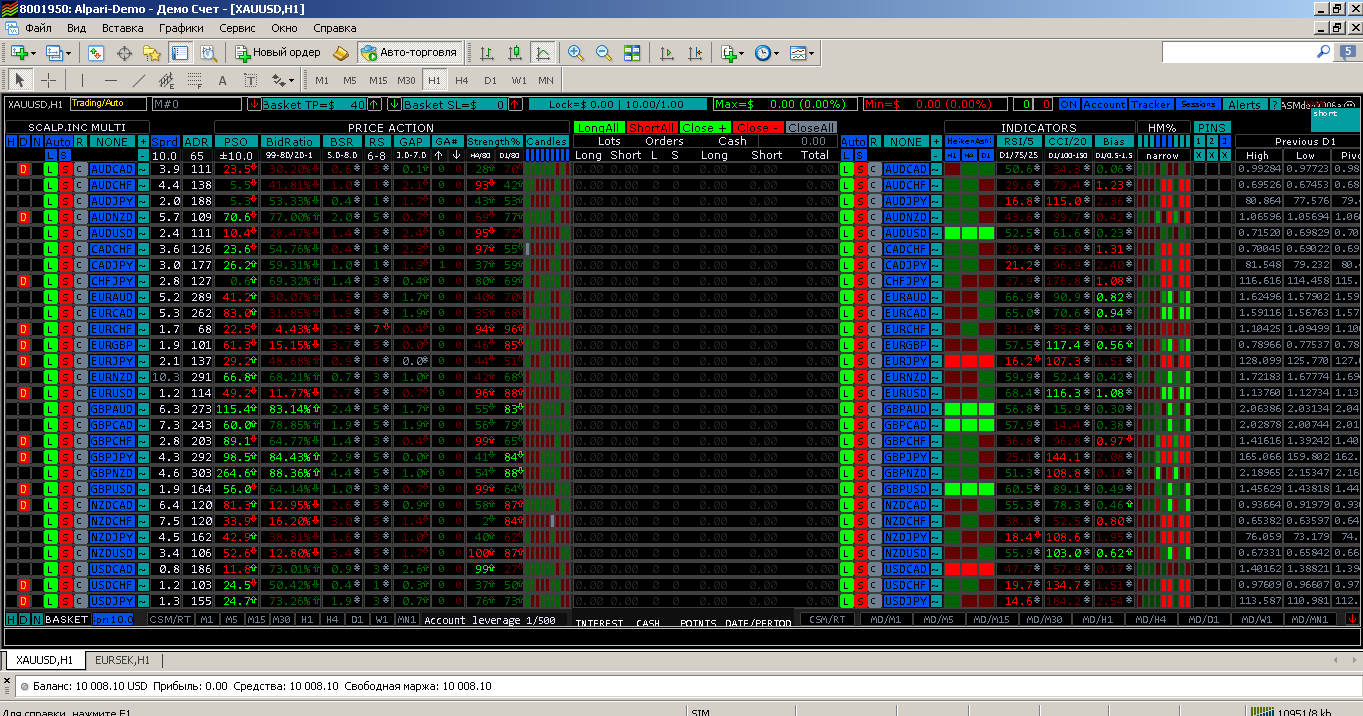Switch timeframe to H4
The height and width of the screenshot is (716, 1363).
pos(462,80)
